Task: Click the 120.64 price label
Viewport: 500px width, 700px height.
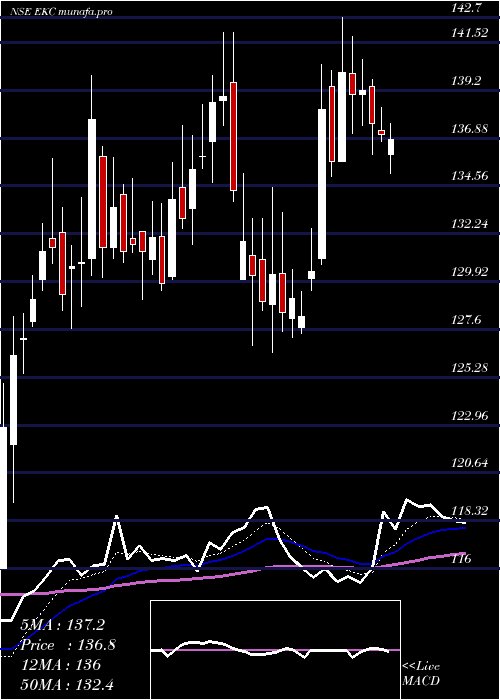Action: click(x=469, y=463)
